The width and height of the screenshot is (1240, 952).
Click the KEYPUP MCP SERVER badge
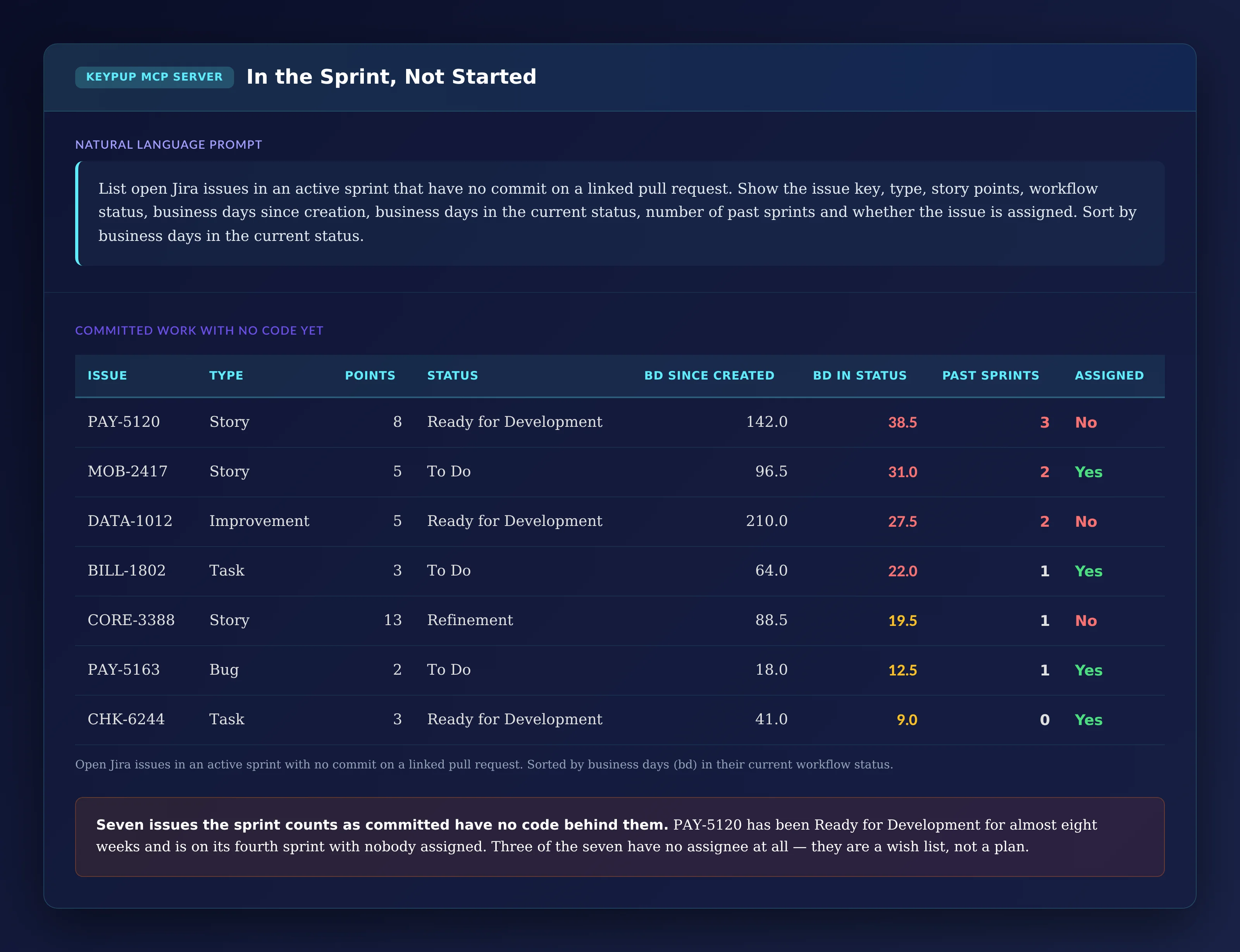[154, 77]
